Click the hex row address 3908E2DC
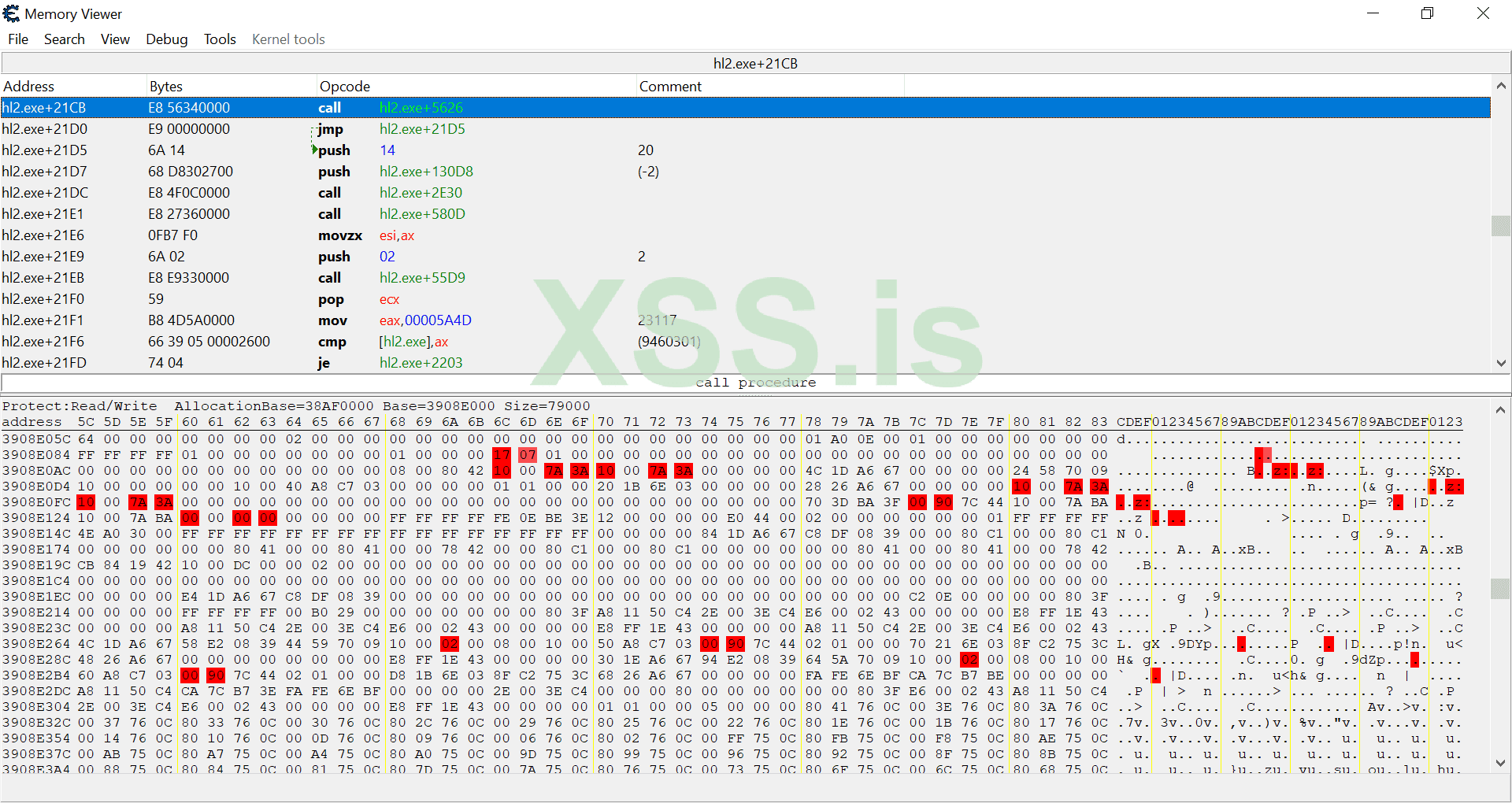 (36, 691)
